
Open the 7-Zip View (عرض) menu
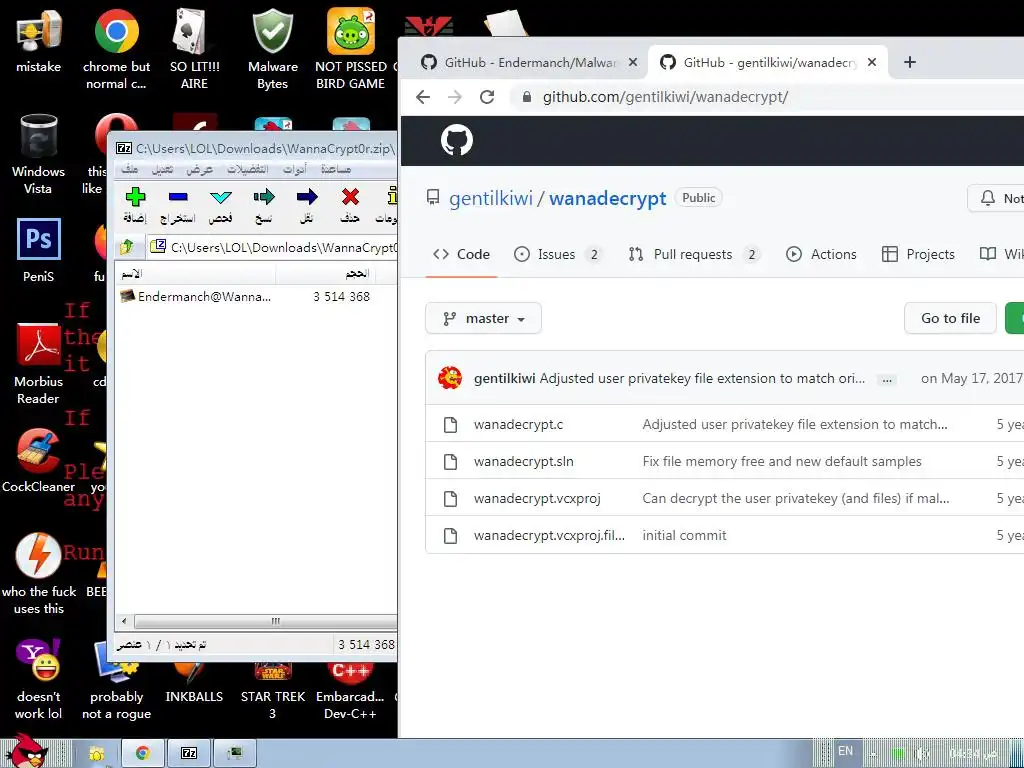199,169
